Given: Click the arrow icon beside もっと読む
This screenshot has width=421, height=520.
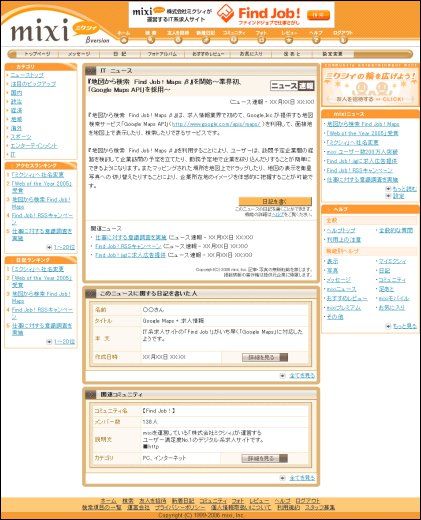Looking at the screenshot, I should click(388, 189).
